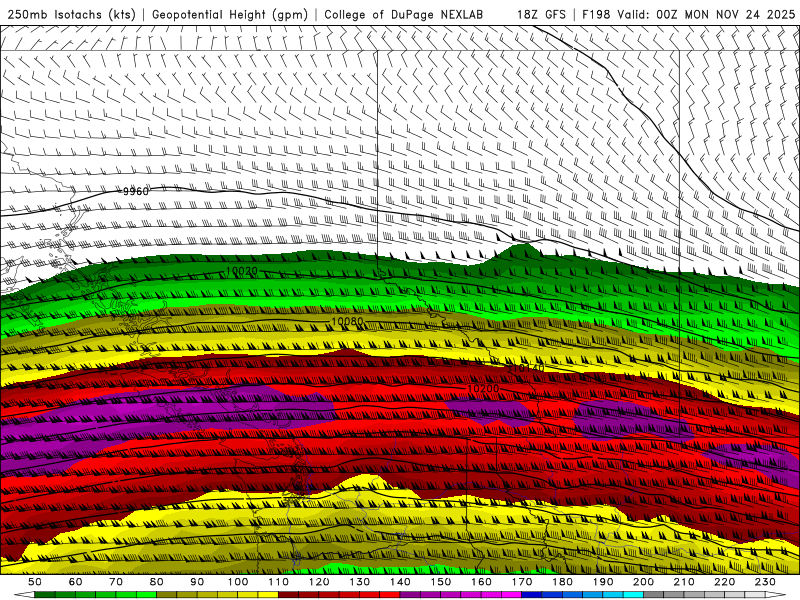Click the '250mb Isotachs (kts)' title text
The image size is (800, 600).
71,14
